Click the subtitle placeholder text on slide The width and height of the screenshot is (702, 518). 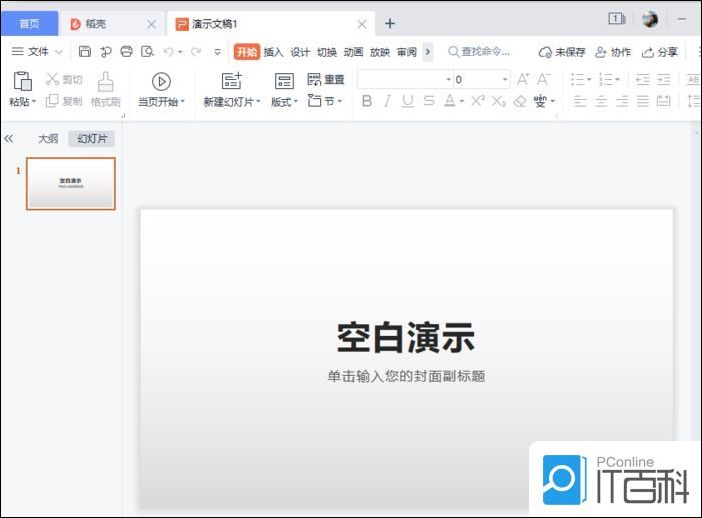pos(406,376)
